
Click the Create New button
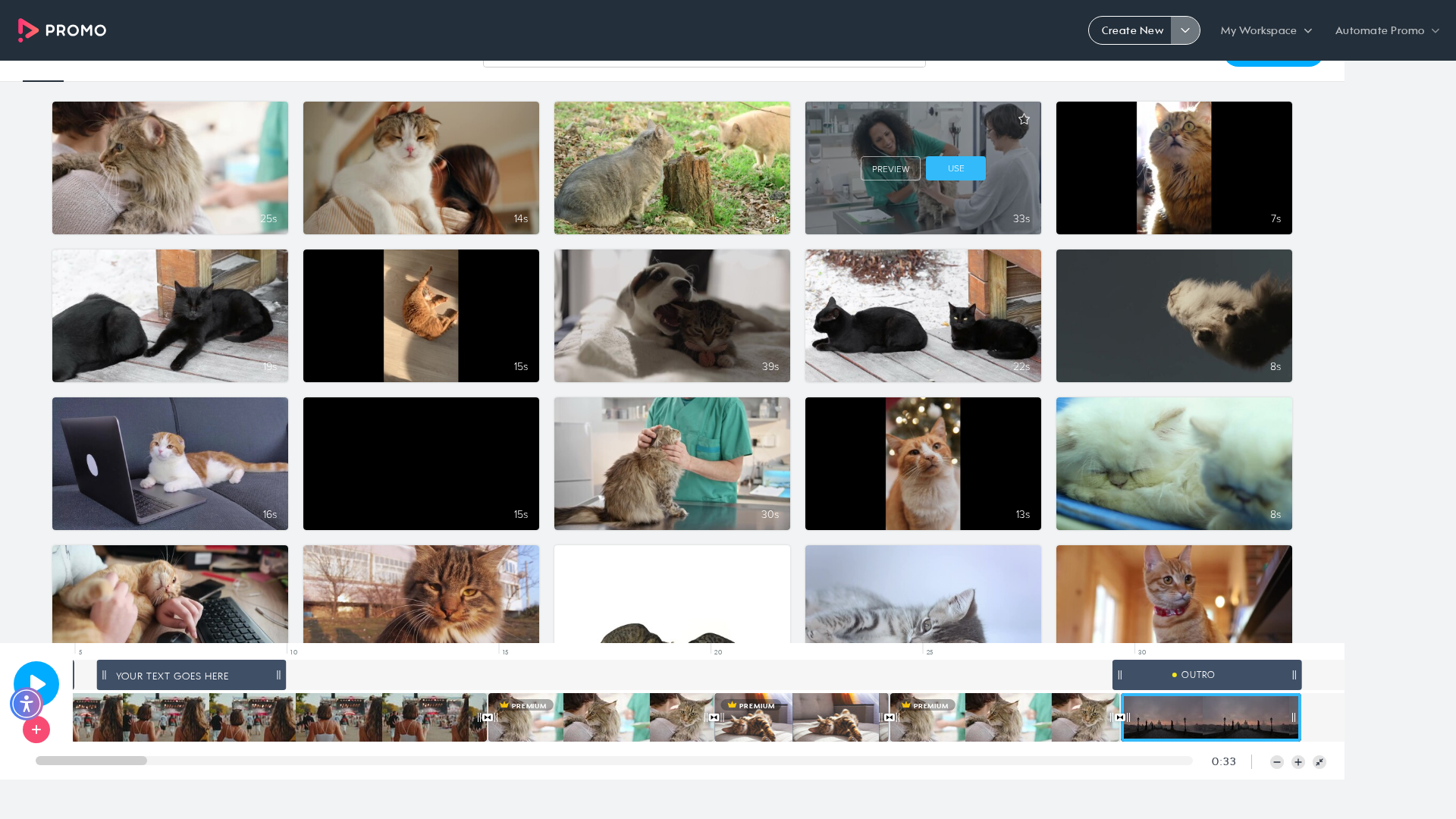pyautogui.click(x=1131, y=30)
